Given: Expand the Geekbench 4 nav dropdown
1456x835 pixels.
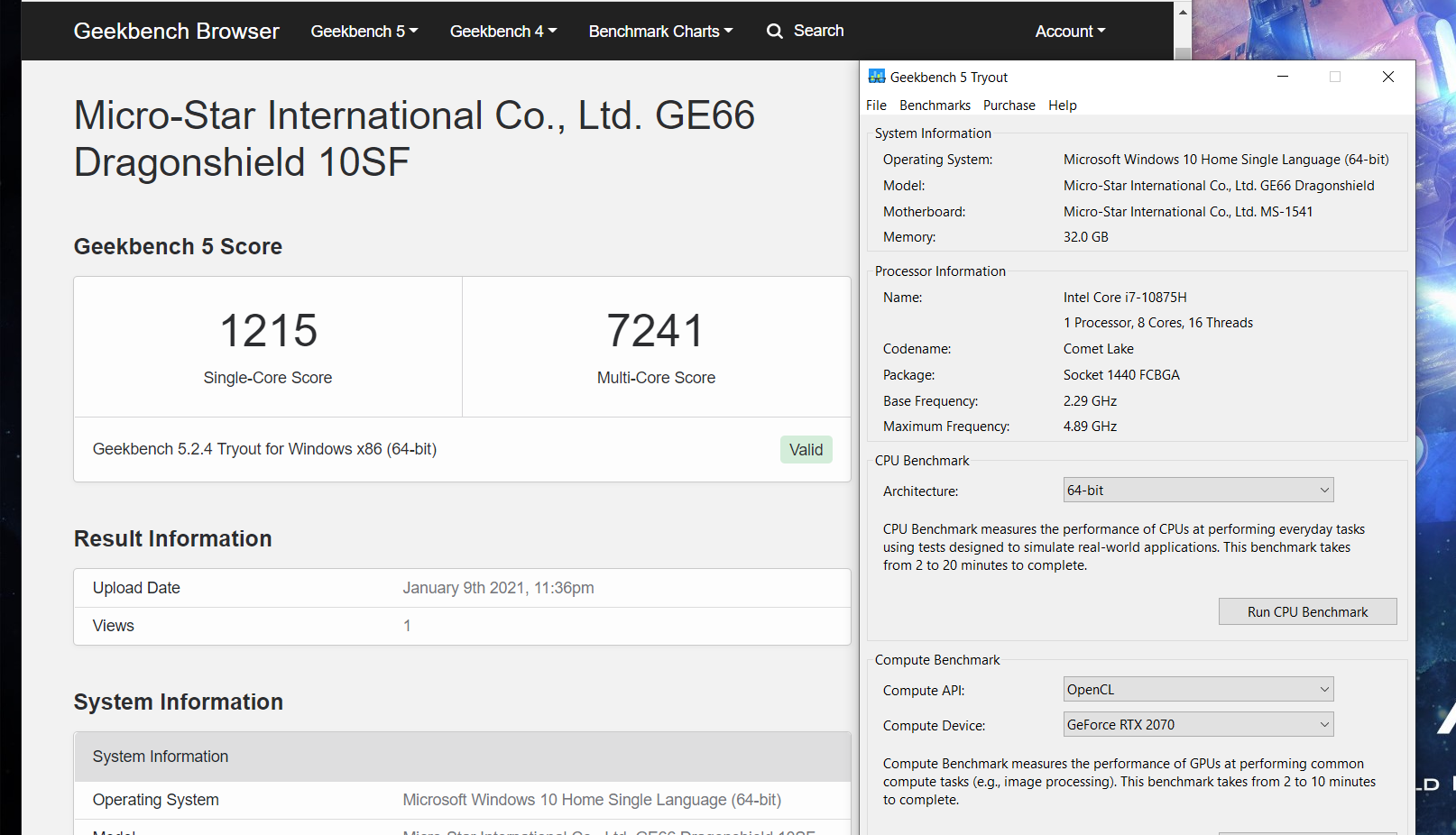Looking at the screenshot, I should [503, 32].
